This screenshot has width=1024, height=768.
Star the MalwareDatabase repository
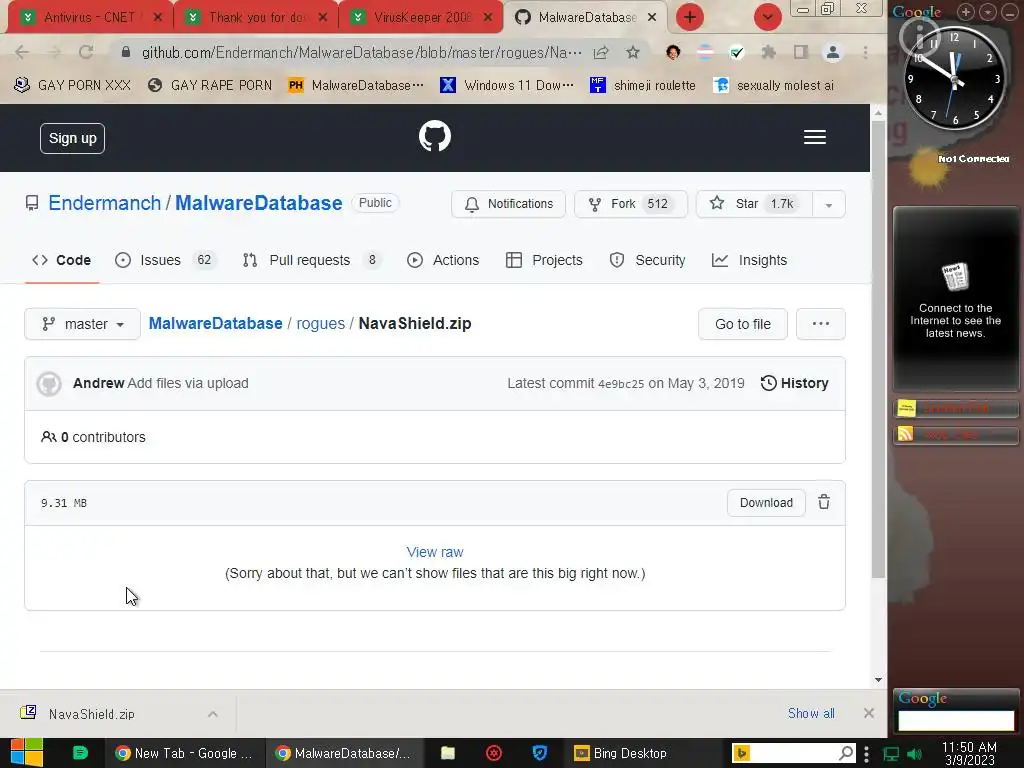point(755,204)
